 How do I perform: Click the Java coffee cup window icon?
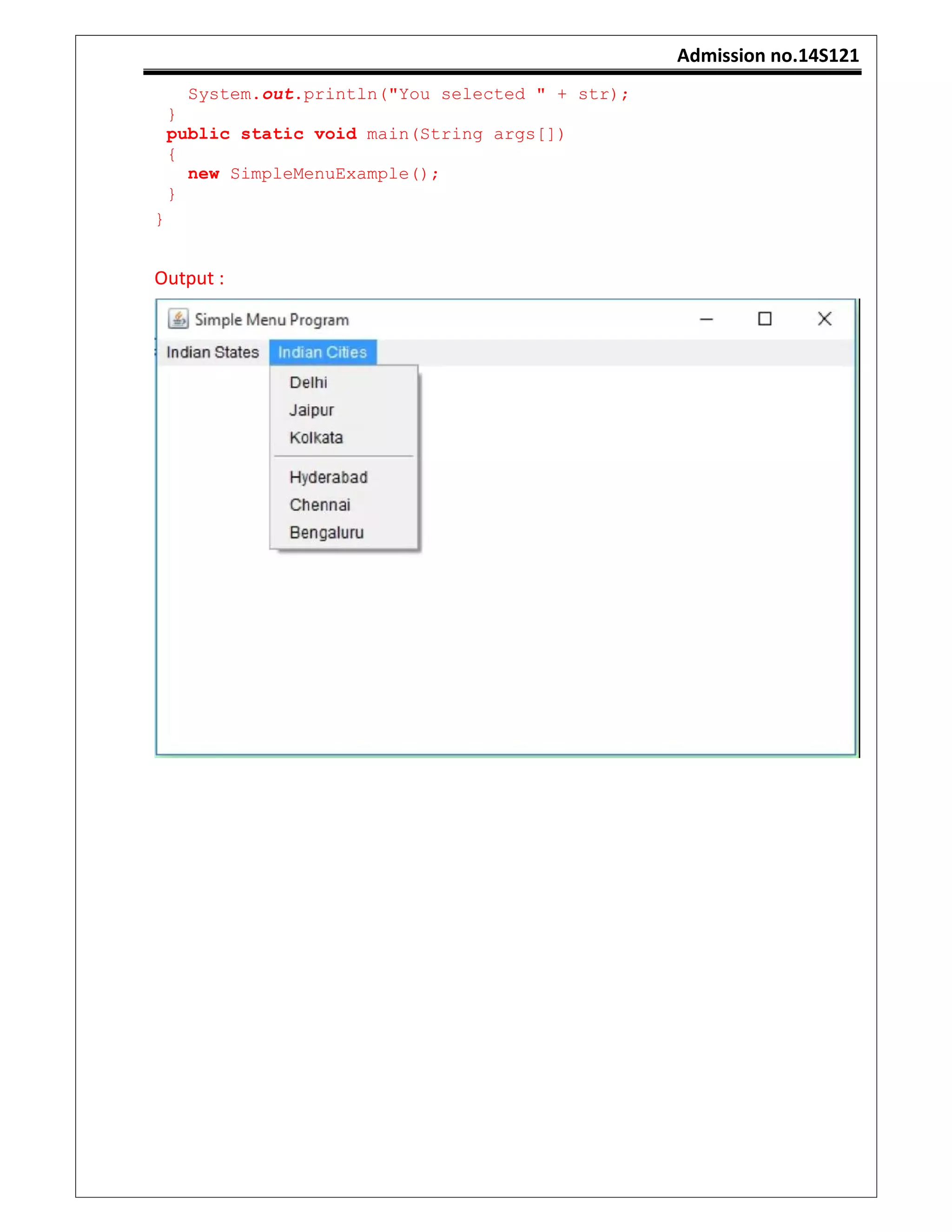pyautogui.click(x=178, y=319)
